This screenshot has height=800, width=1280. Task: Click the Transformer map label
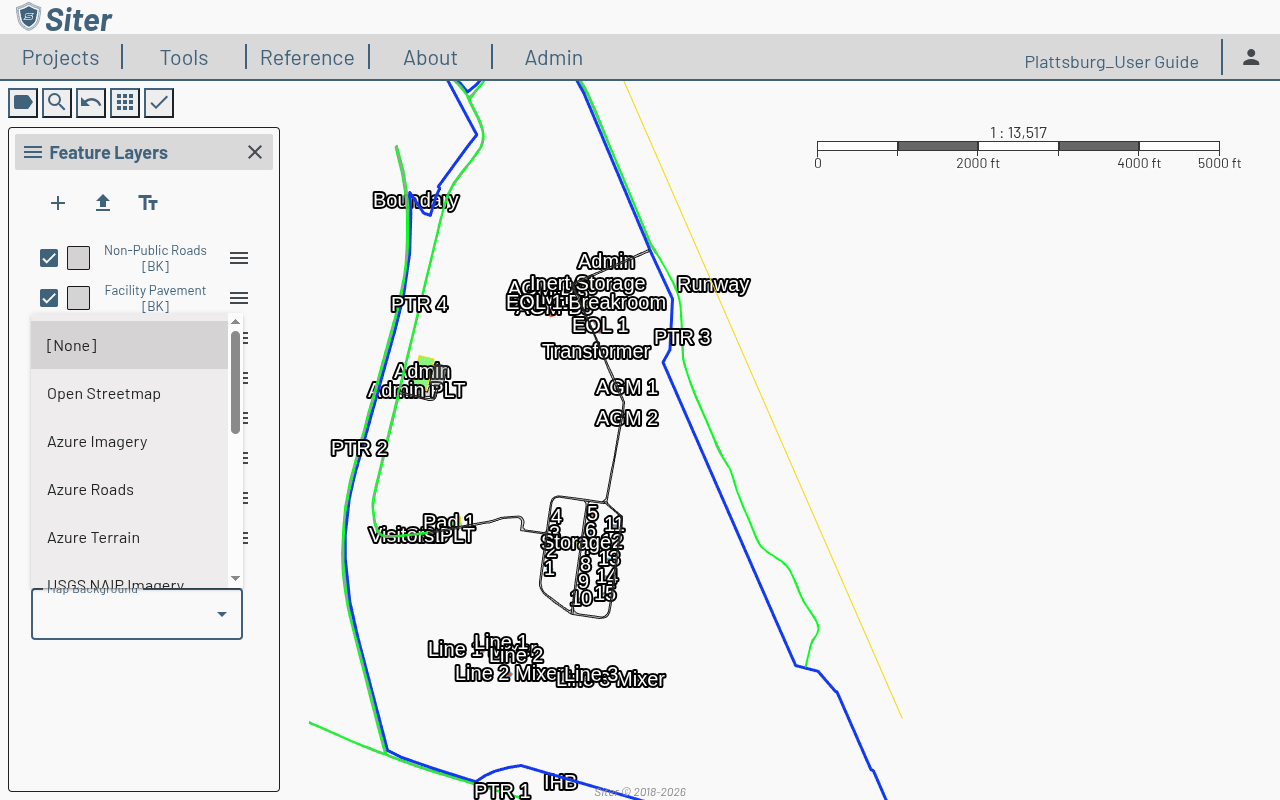(x=596, y=351)
